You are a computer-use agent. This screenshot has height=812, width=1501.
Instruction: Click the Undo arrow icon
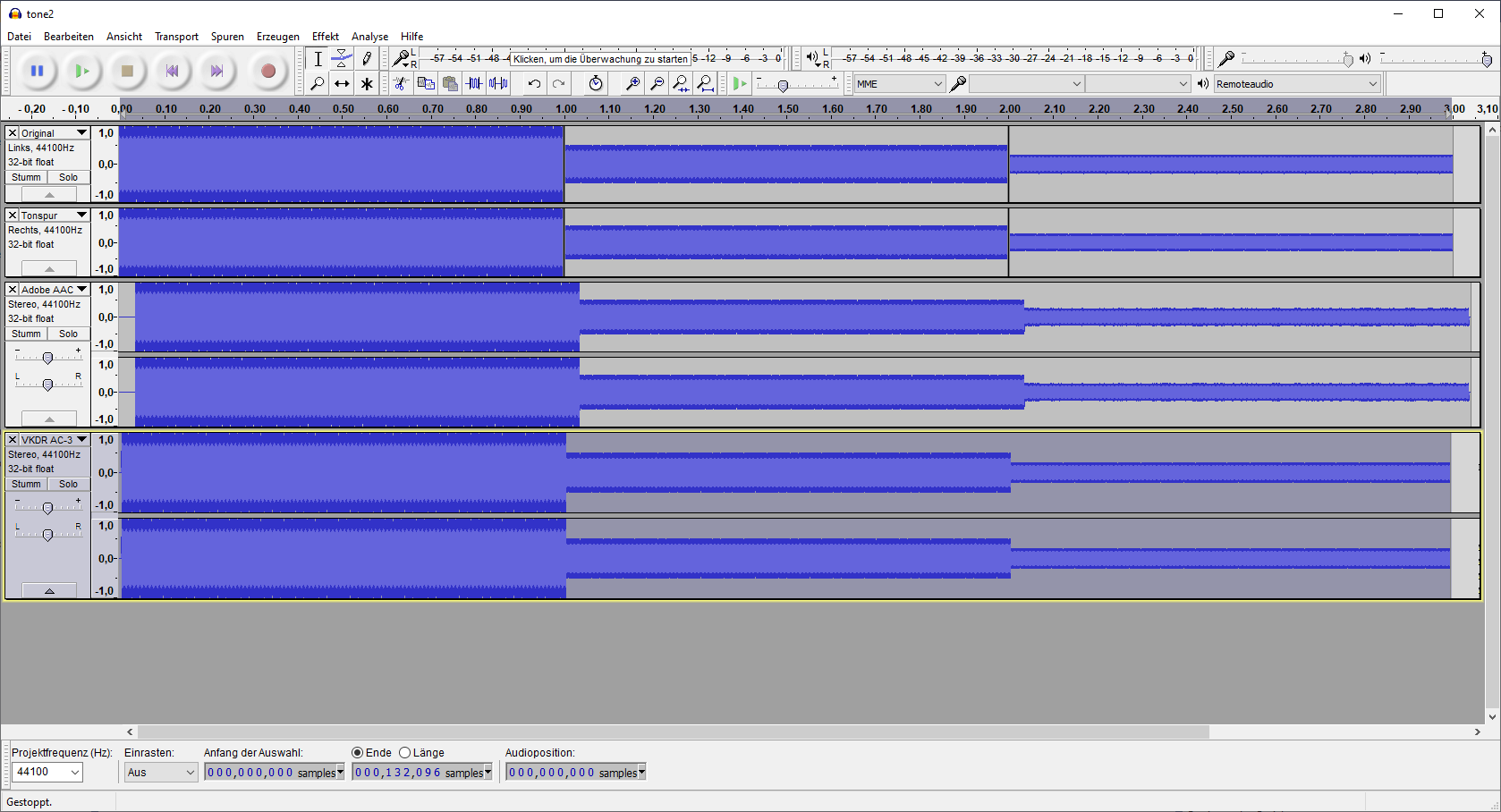tap(534, 84)
